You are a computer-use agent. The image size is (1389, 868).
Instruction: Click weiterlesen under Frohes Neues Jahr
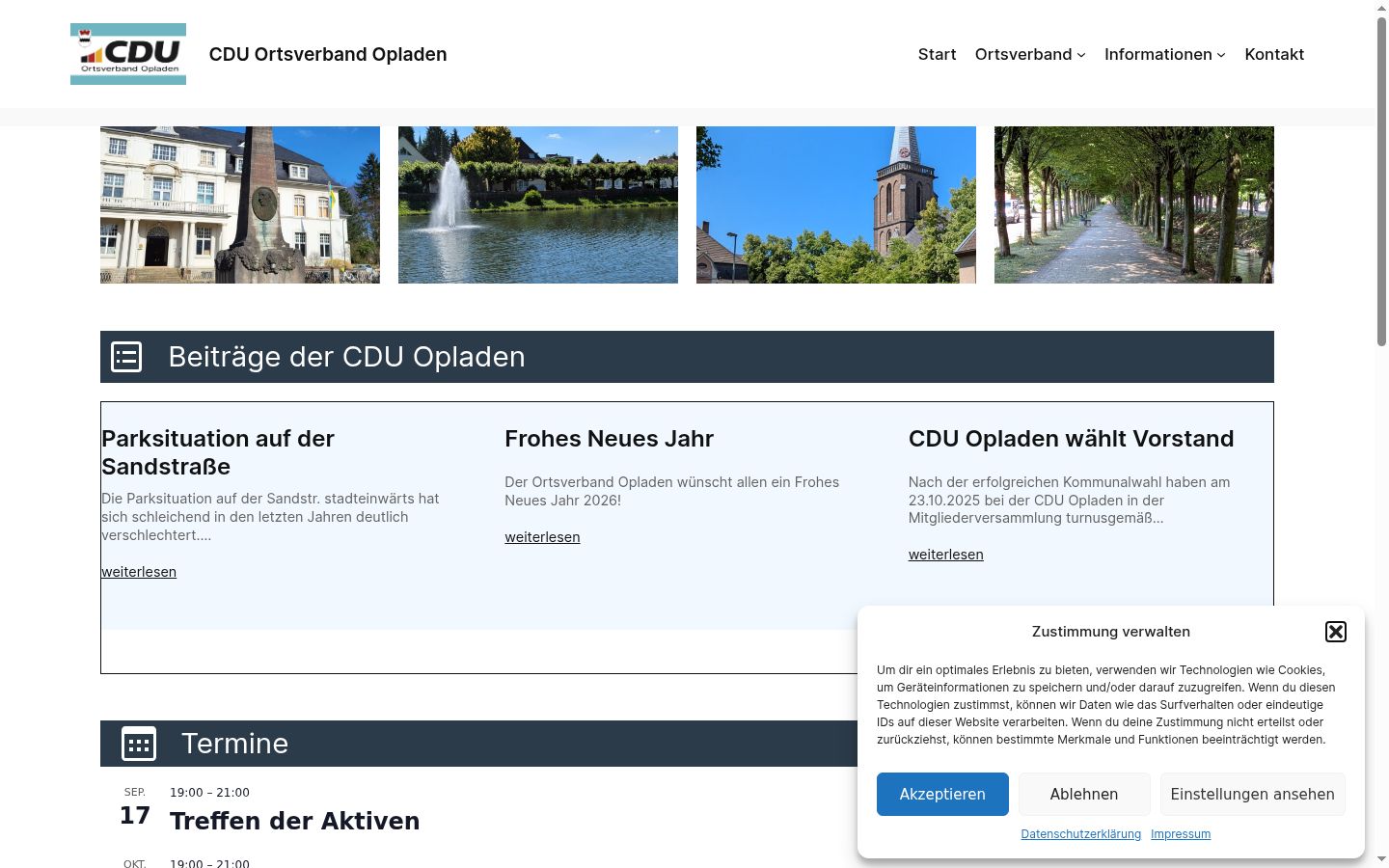point(542,537)
